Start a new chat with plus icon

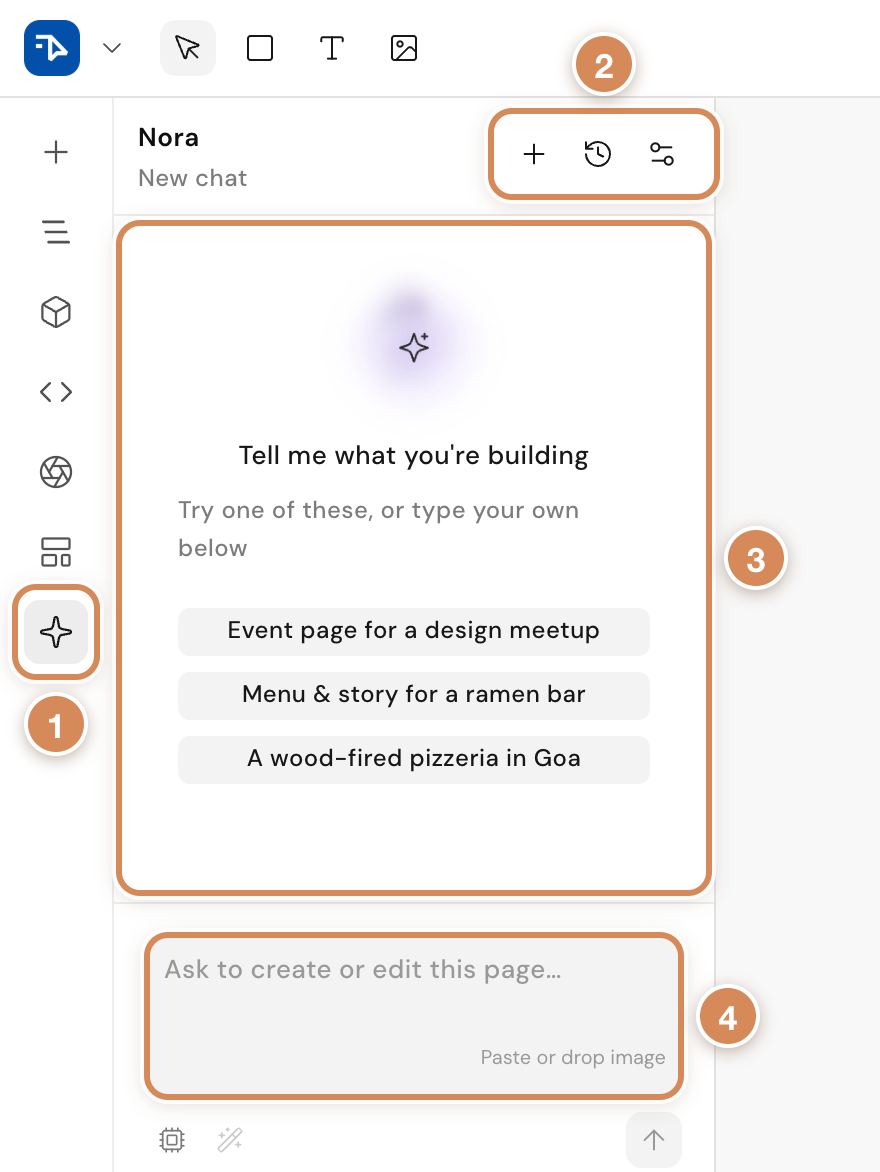[x=534, y=154]
